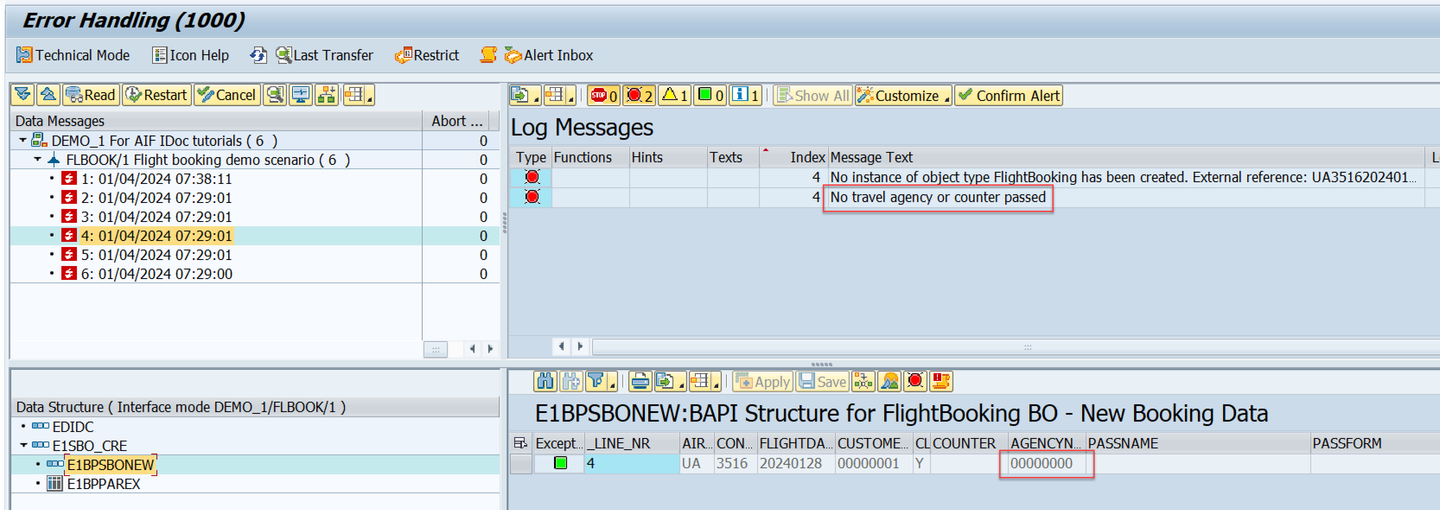Collapse all nodes in Data Messages tree

tap(47, 95)
